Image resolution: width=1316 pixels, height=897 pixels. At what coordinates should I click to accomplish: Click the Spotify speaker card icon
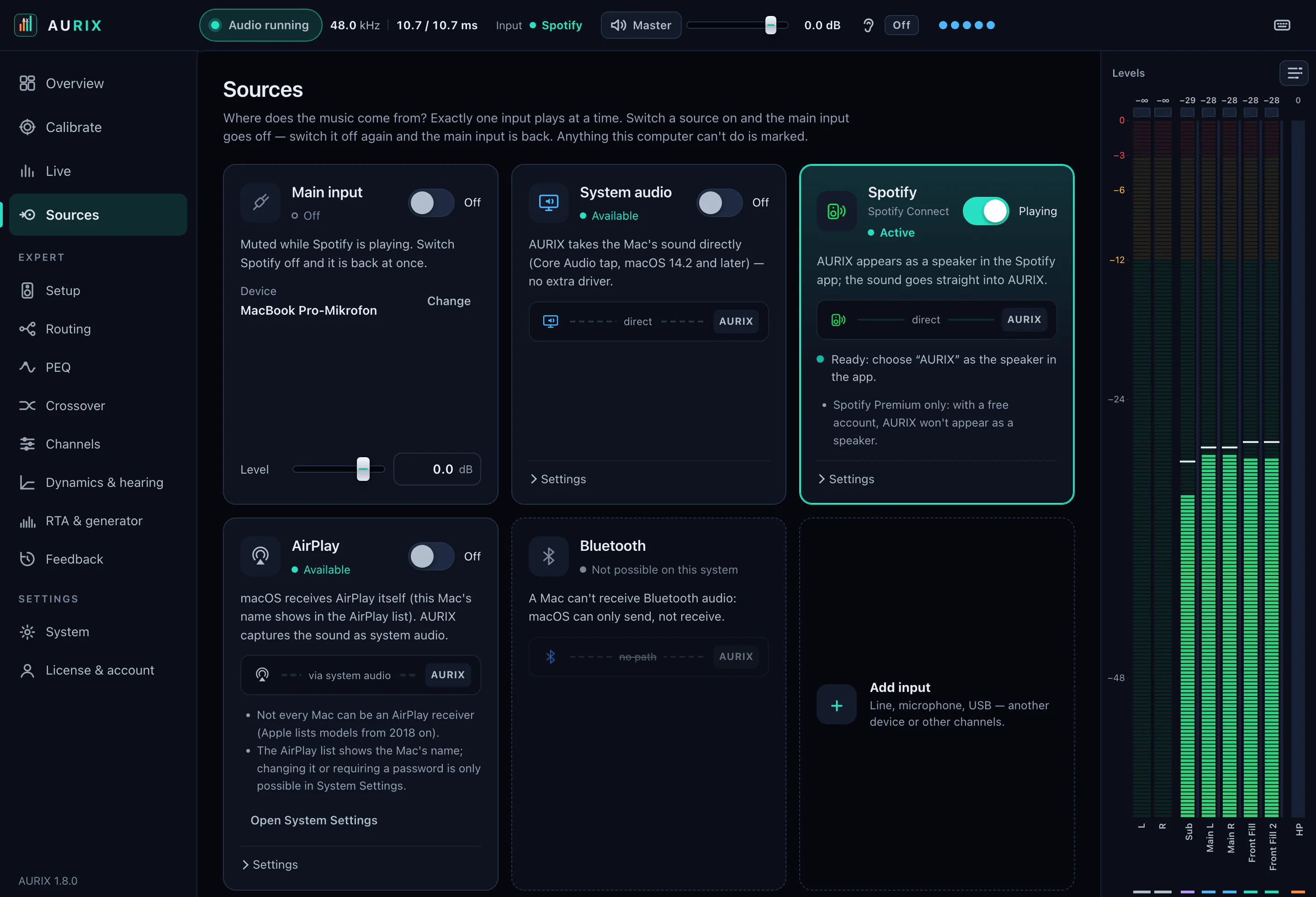(836, 211)
